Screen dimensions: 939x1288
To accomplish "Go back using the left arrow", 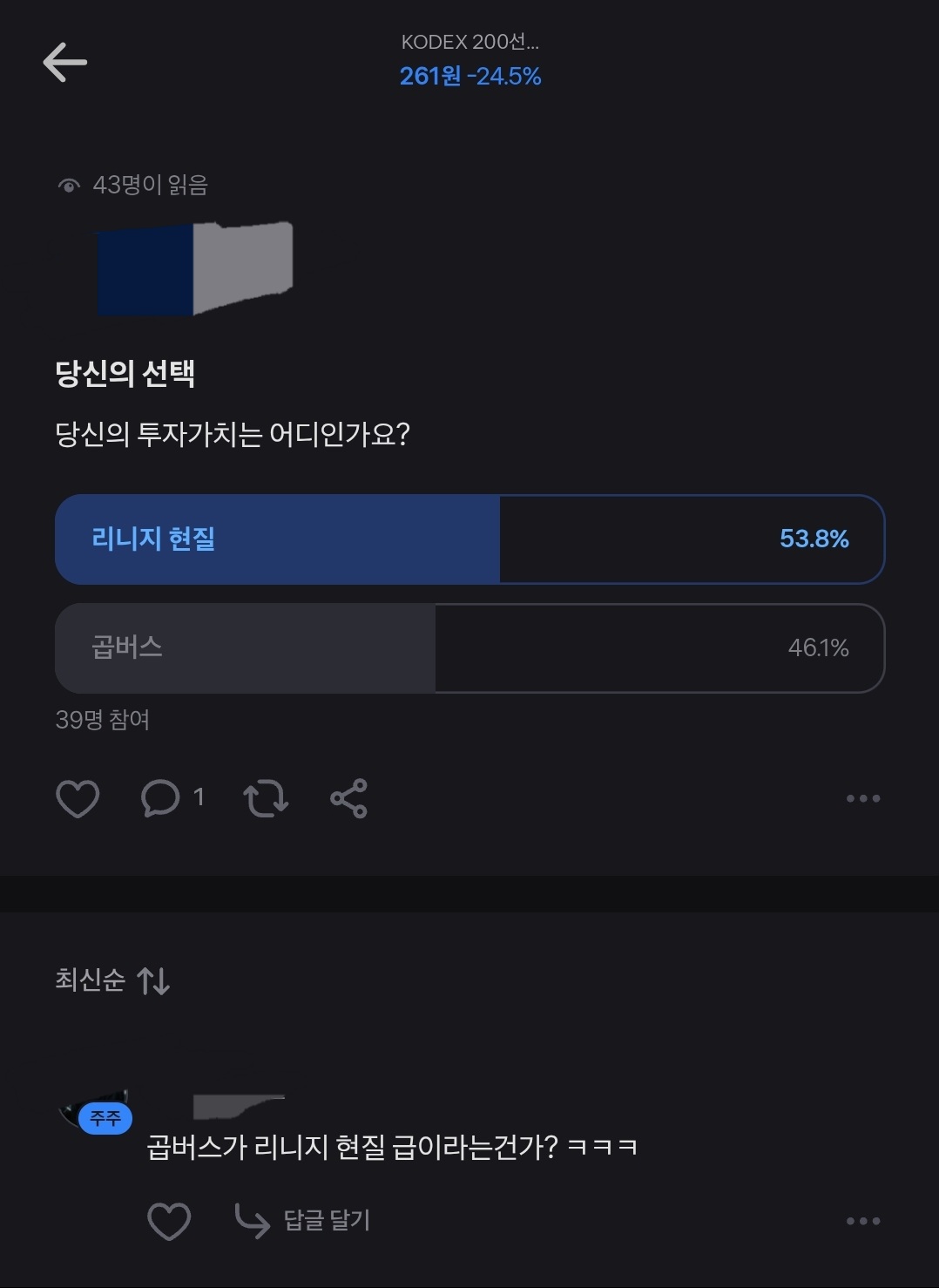I will (x=65, y=62).
